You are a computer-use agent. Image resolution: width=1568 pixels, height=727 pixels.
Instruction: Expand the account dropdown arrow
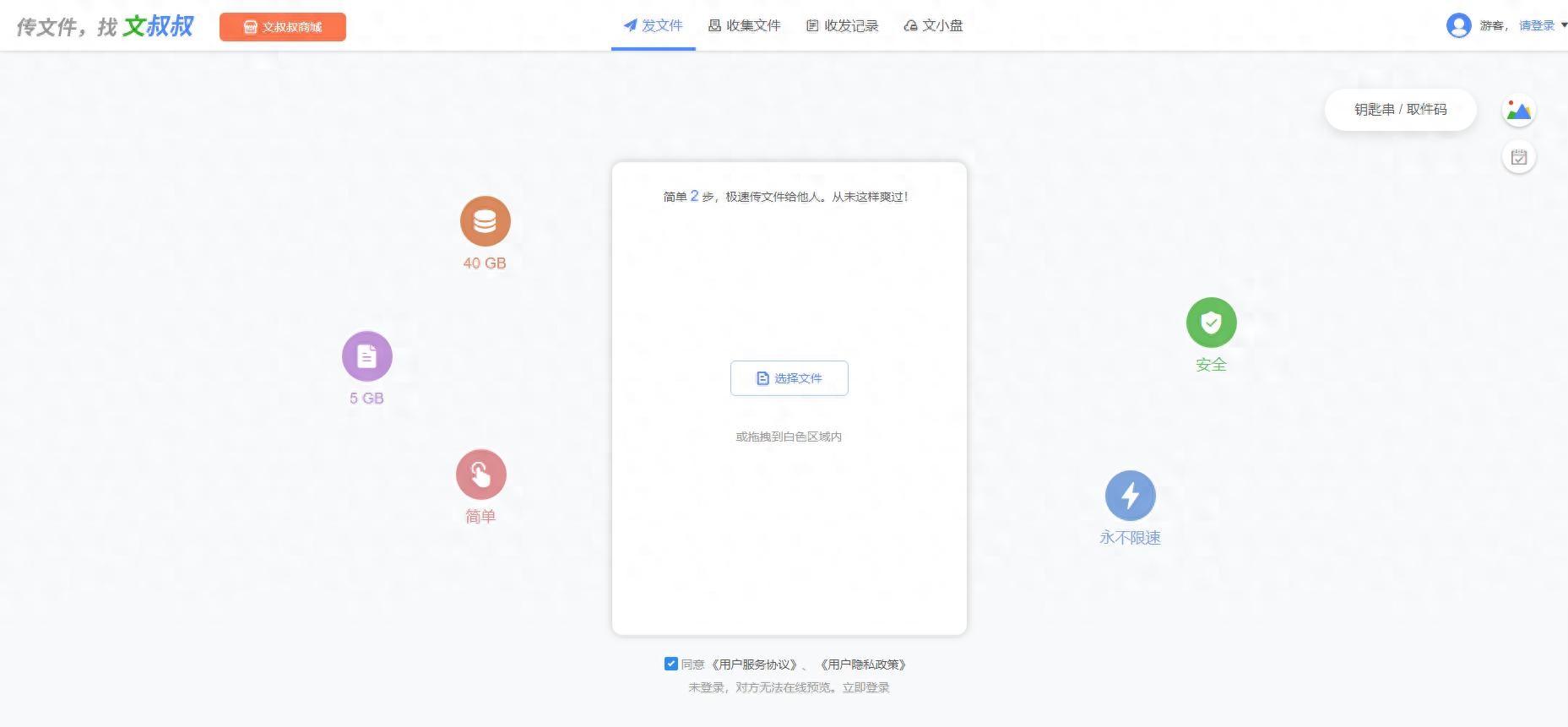(1563, 25)
